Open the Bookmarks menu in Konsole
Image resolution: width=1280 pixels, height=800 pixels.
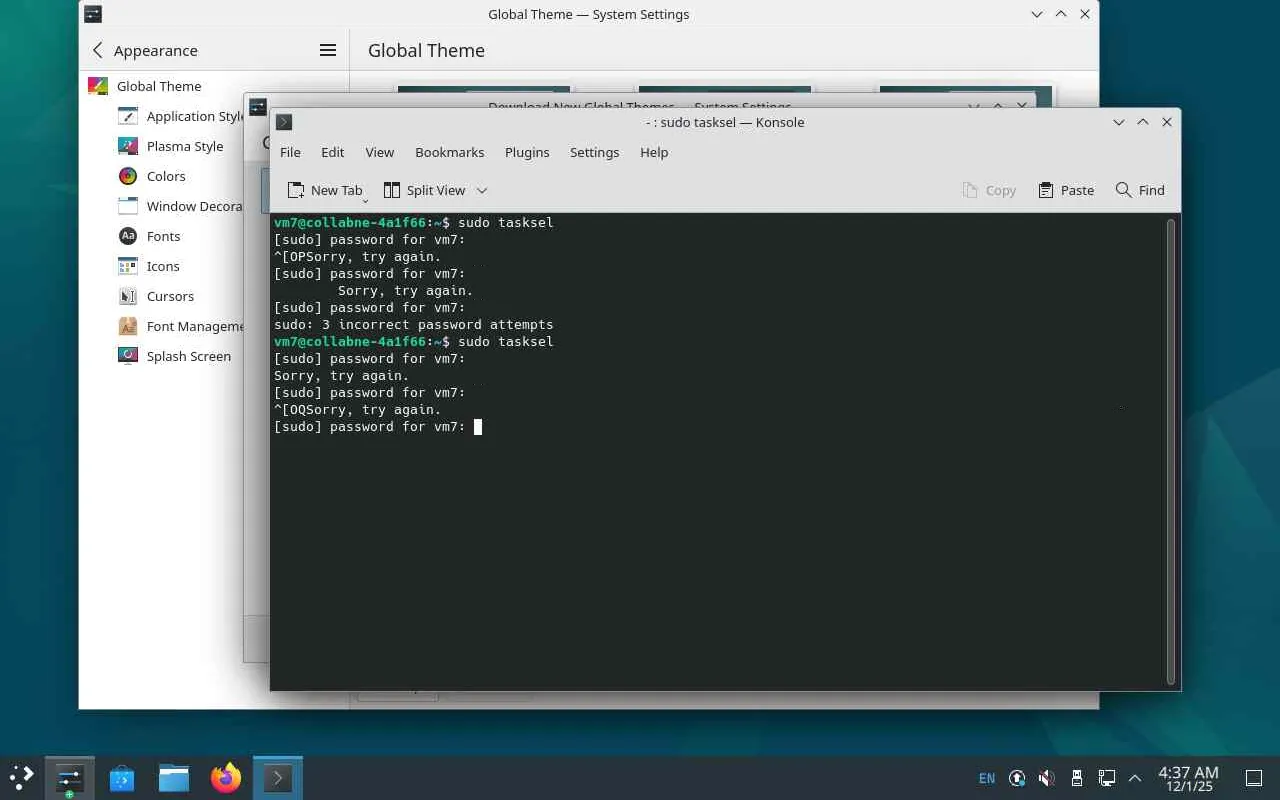pyautogui.click(x=449, y=152)
